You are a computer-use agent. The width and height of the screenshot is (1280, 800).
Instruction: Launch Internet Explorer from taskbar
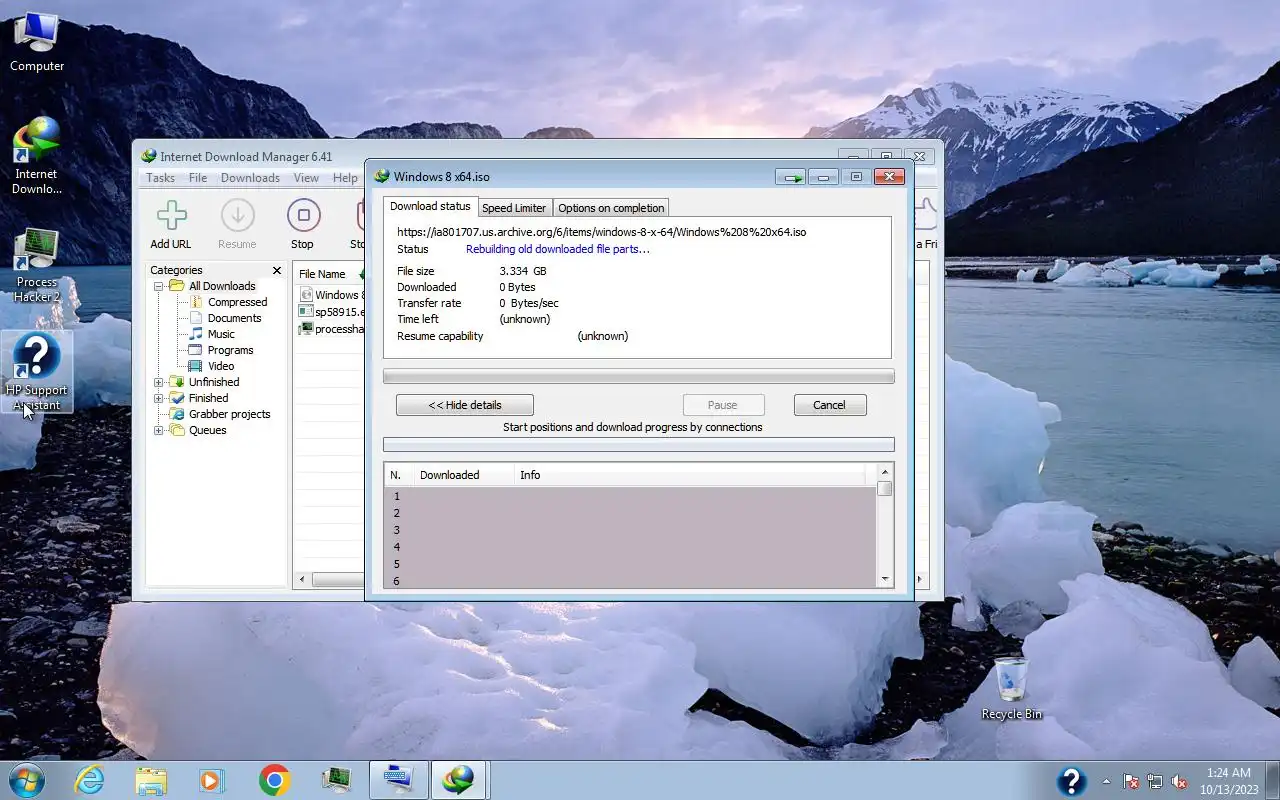pyautogui.click(x=89, y=780)
